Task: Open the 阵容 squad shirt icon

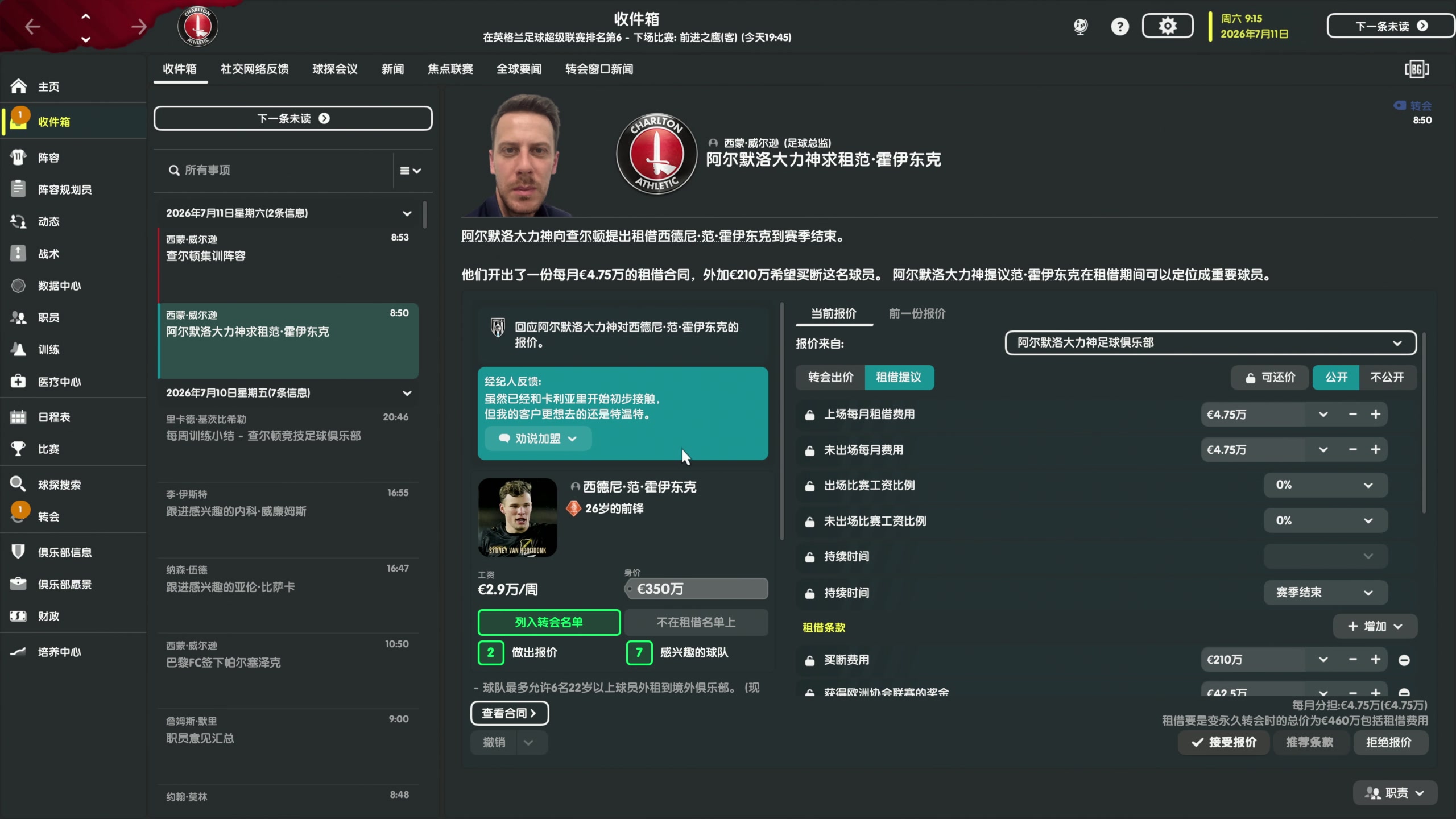Action: click(18, 158)
